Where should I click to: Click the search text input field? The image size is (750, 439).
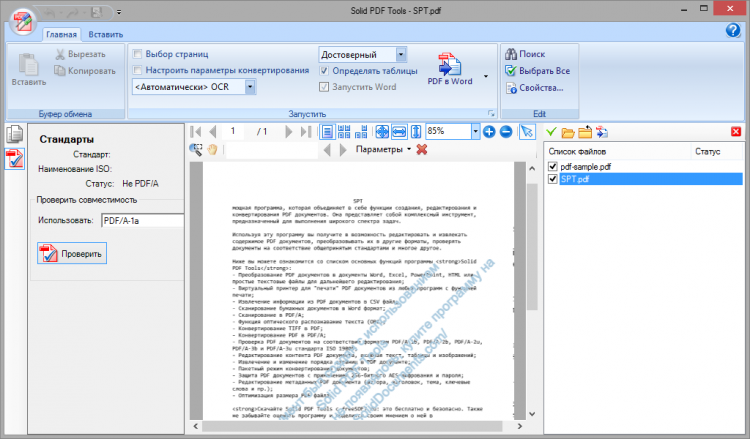click(271, 150)
